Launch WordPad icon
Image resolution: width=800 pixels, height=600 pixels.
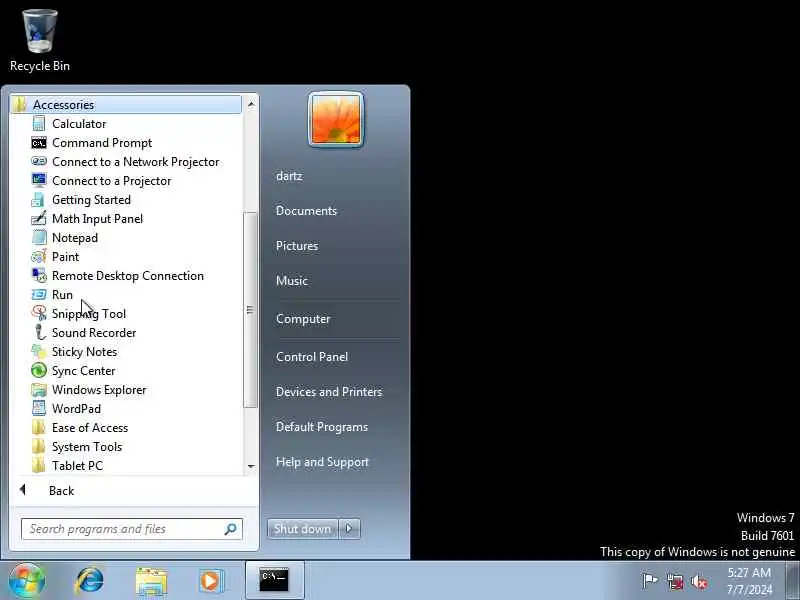coord(39,409)
